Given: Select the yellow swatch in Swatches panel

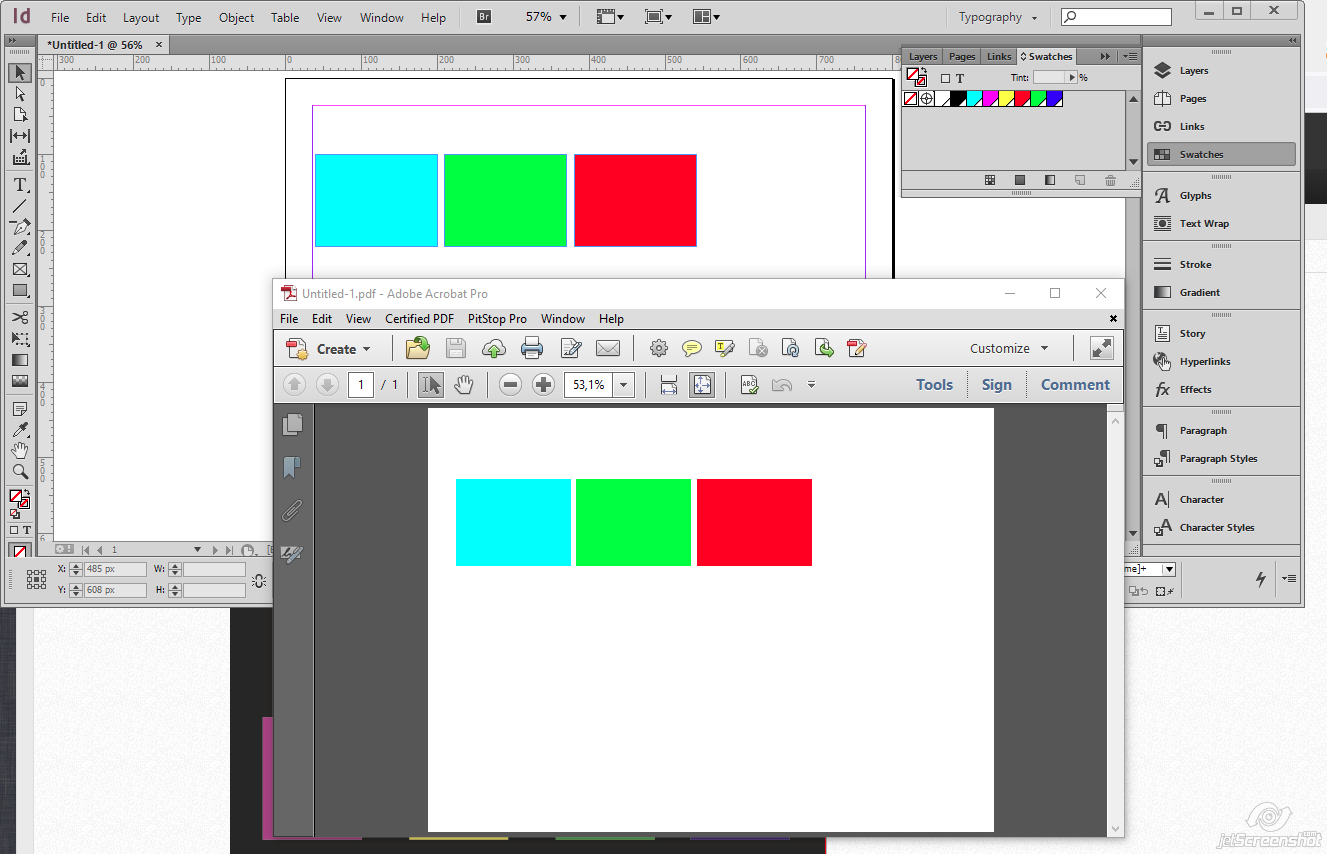Looking at the screenshot, I should coord(1006,99).
